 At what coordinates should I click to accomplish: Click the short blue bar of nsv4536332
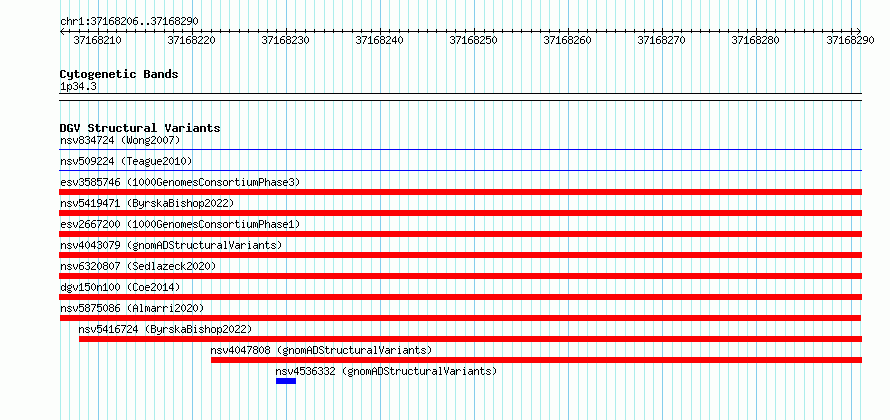(x=286, y=381)
